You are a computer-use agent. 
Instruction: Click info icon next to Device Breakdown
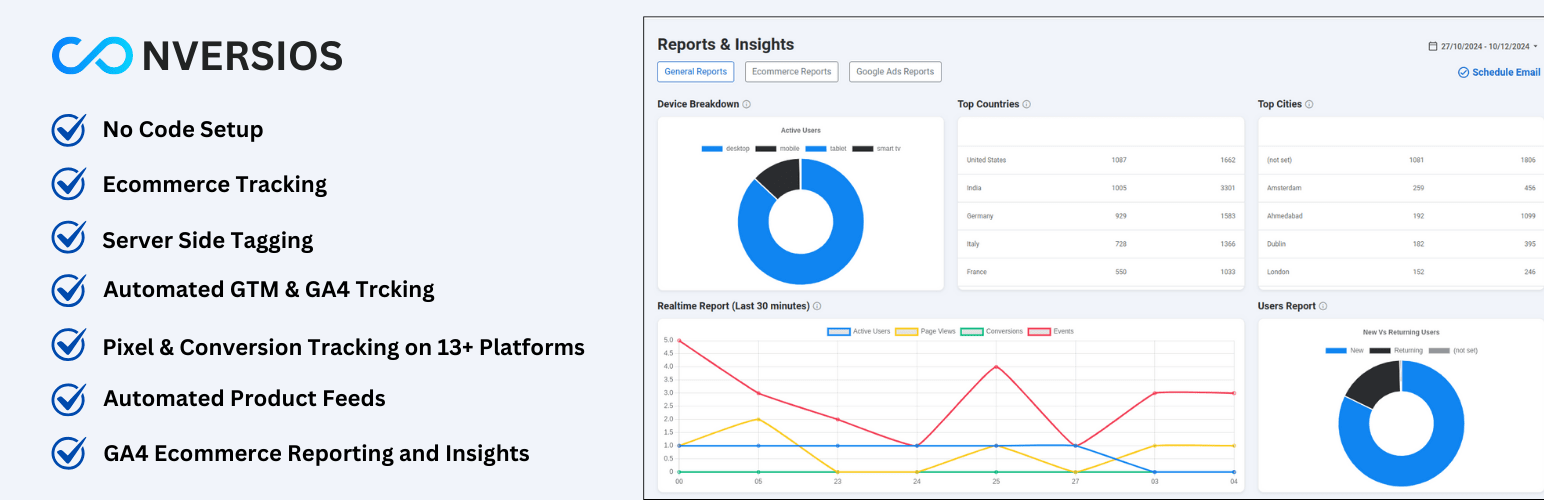click(x=747, y=104)
